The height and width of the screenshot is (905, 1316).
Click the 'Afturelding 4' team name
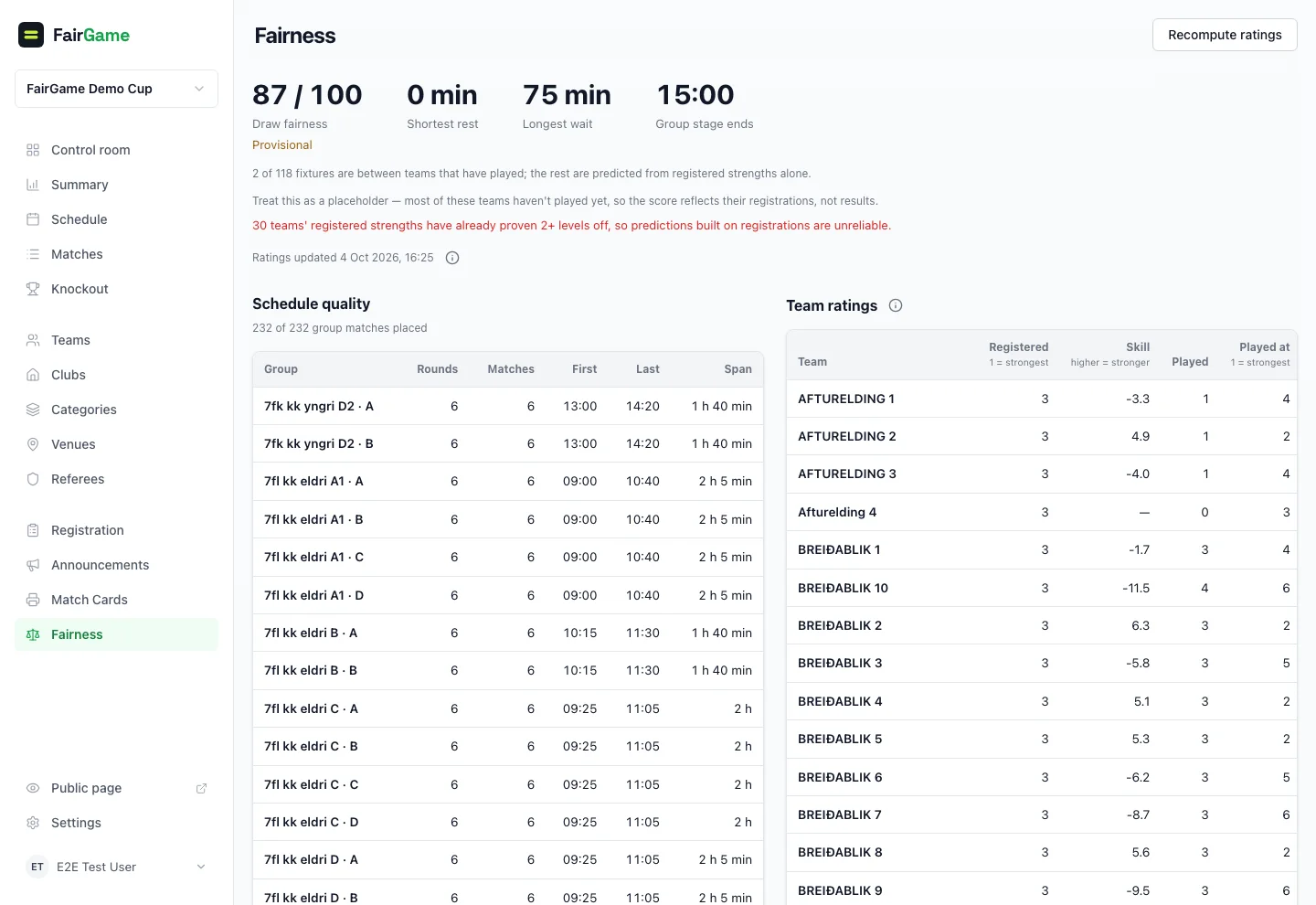click(x=837, y=512)
